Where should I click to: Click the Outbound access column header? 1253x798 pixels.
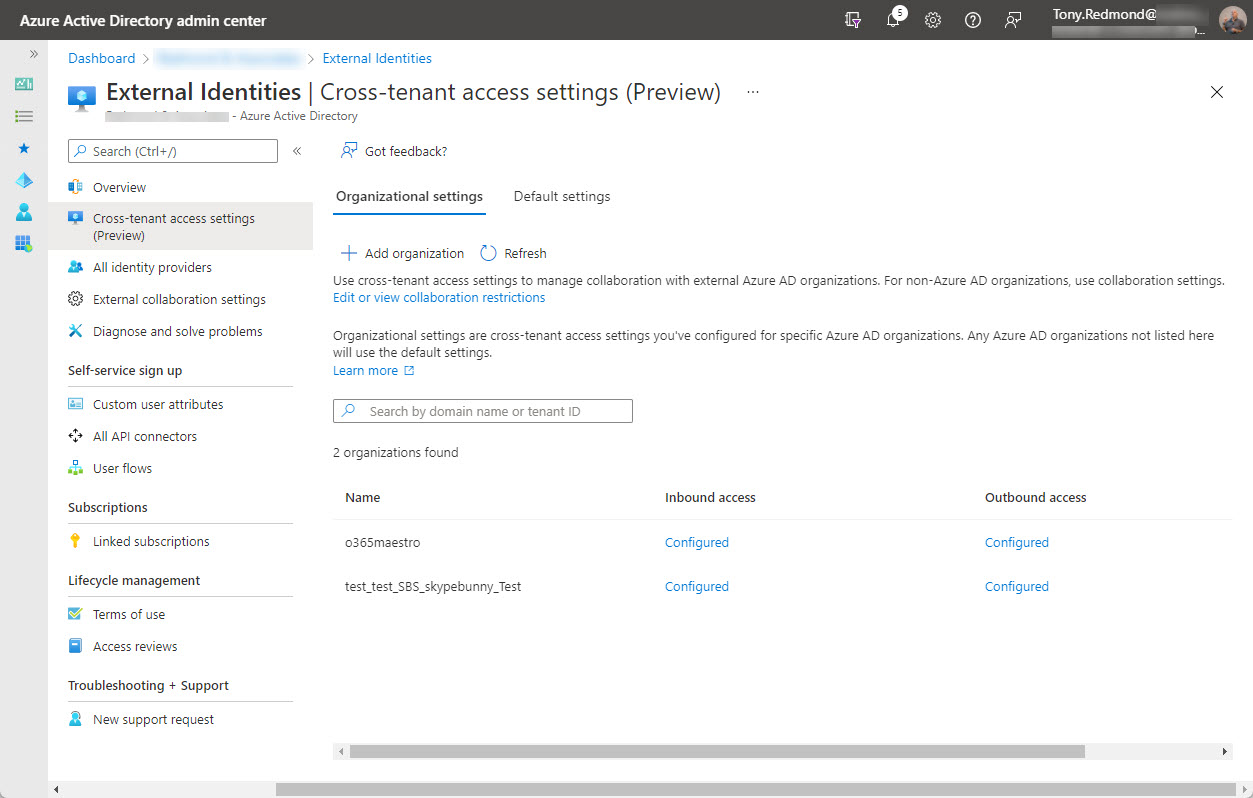tap(1035, 497)
